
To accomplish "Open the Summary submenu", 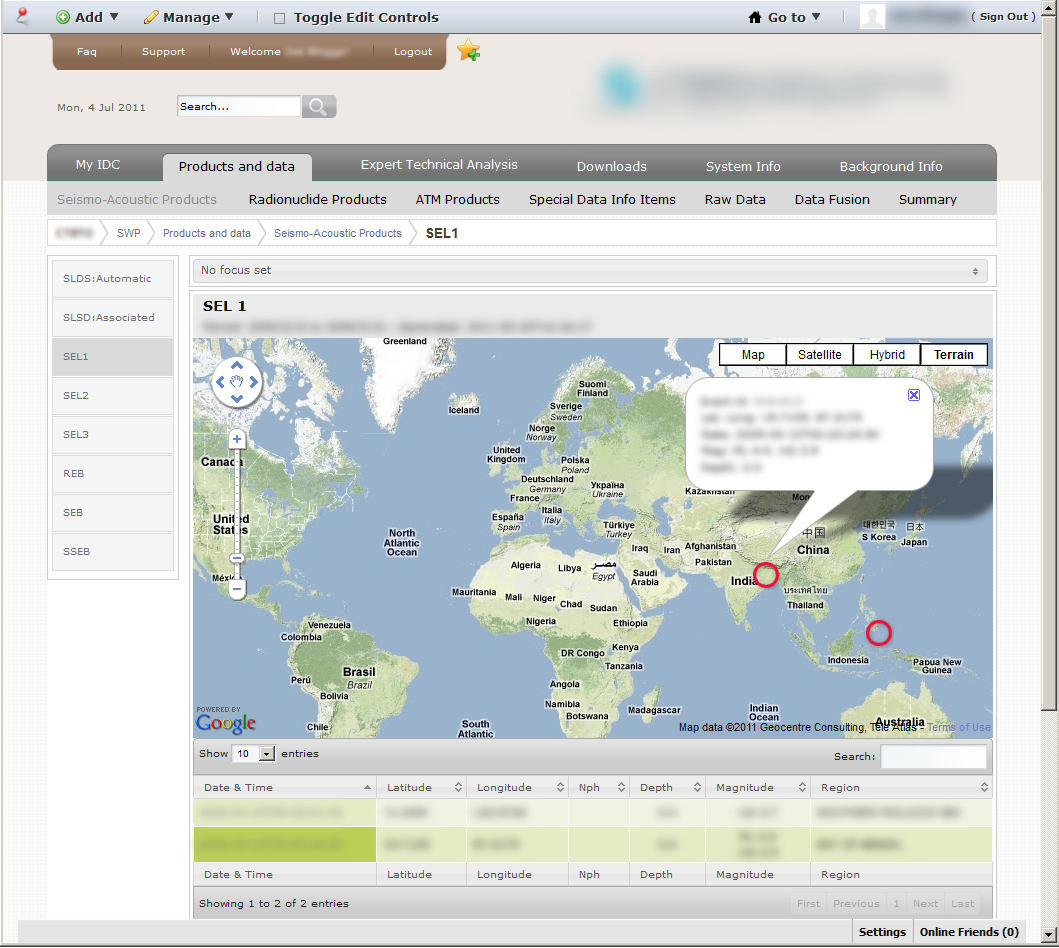I will click(x=927, y=200).
